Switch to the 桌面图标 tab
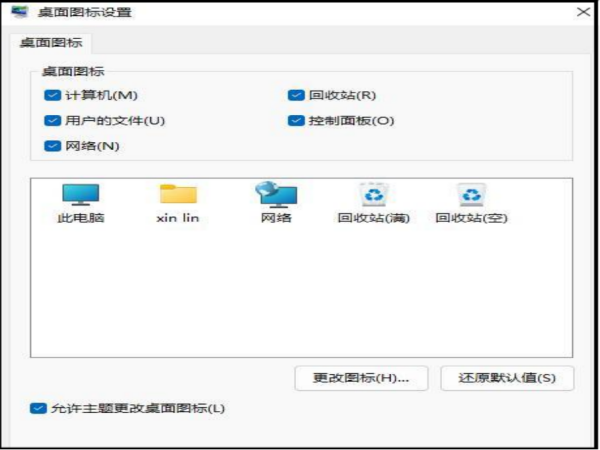The height and width of the screenshot is (450, 600). tap(51, 42)
